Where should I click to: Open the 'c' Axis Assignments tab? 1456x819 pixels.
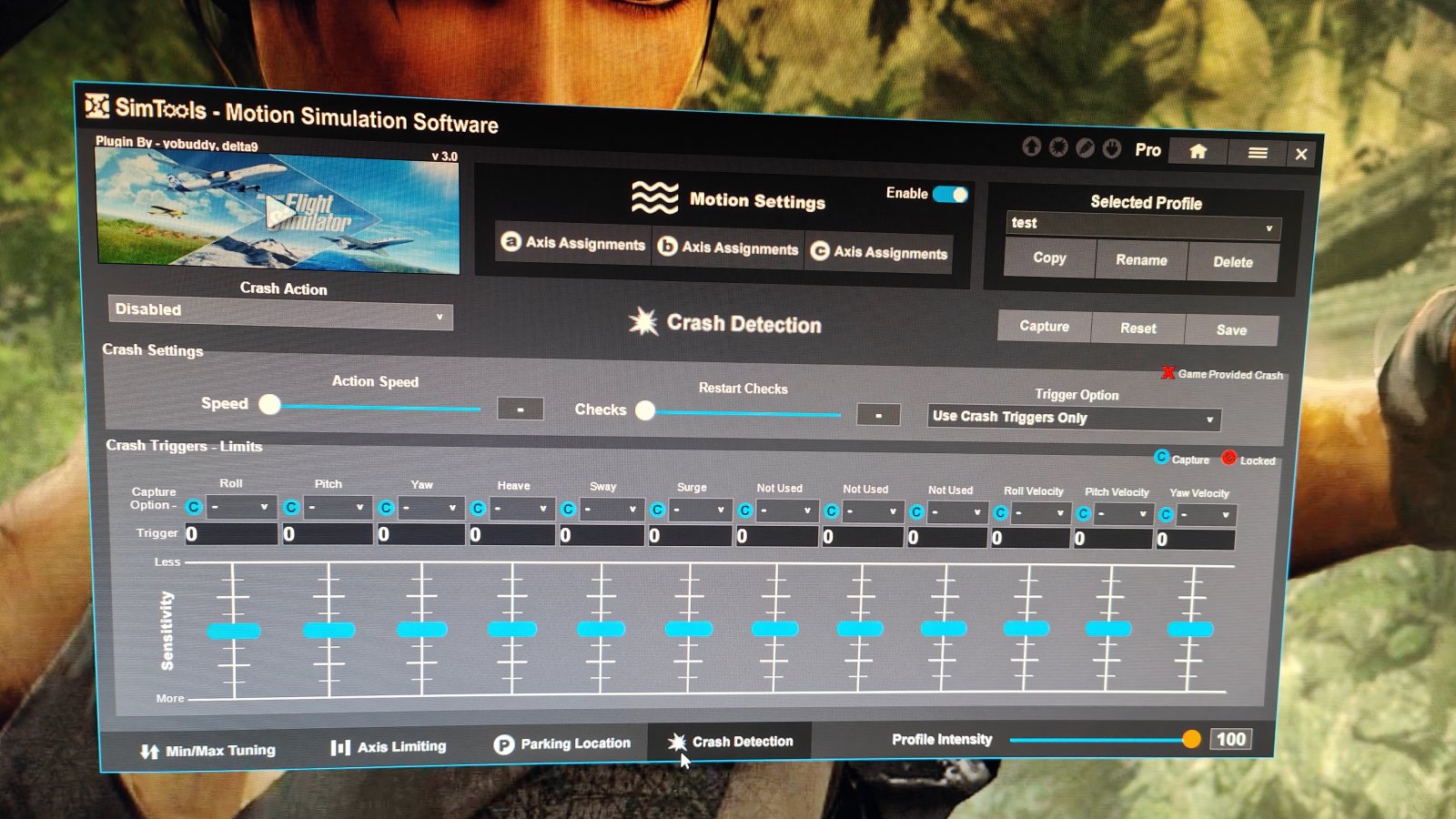tap(879, 252)
